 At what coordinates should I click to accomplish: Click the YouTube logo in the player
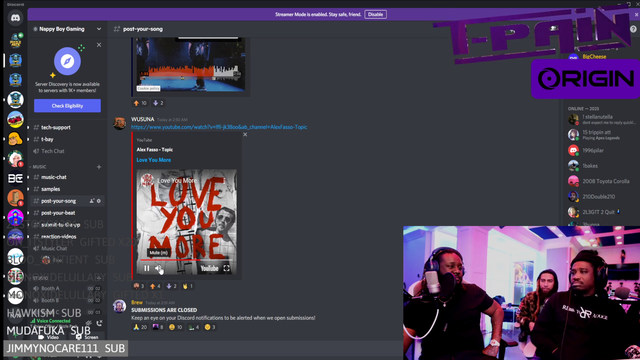pos(209,268)
